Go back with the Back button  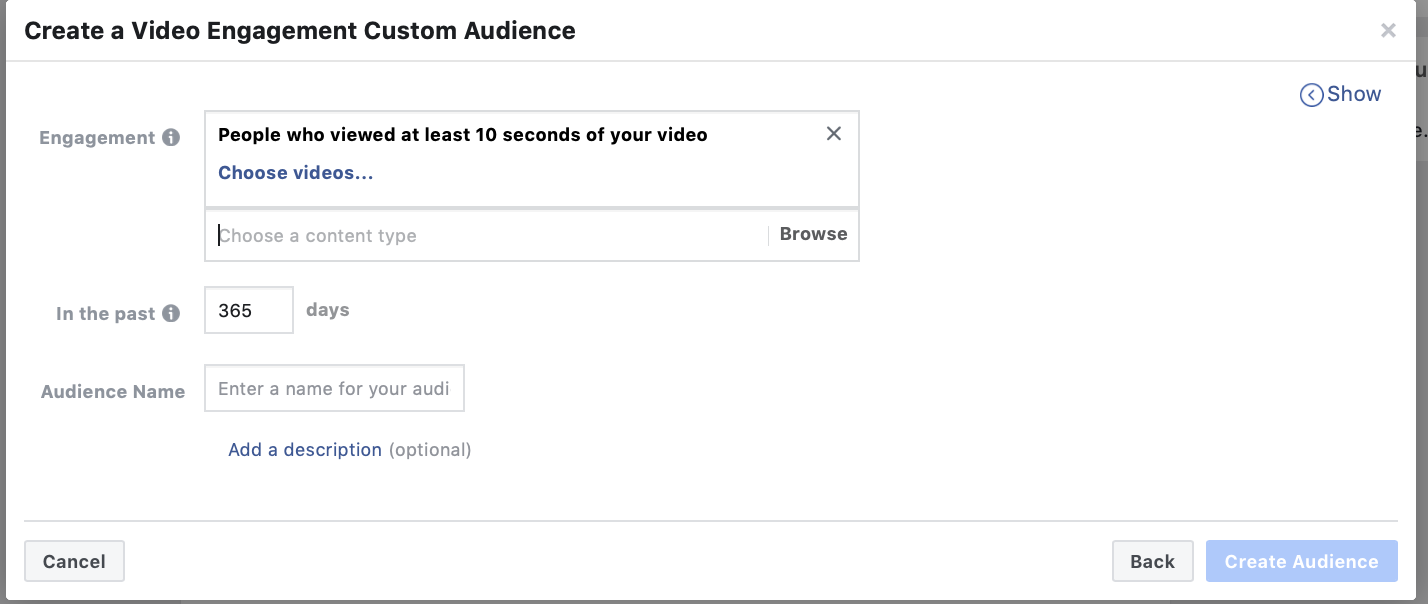click(x=1152, y=562)
